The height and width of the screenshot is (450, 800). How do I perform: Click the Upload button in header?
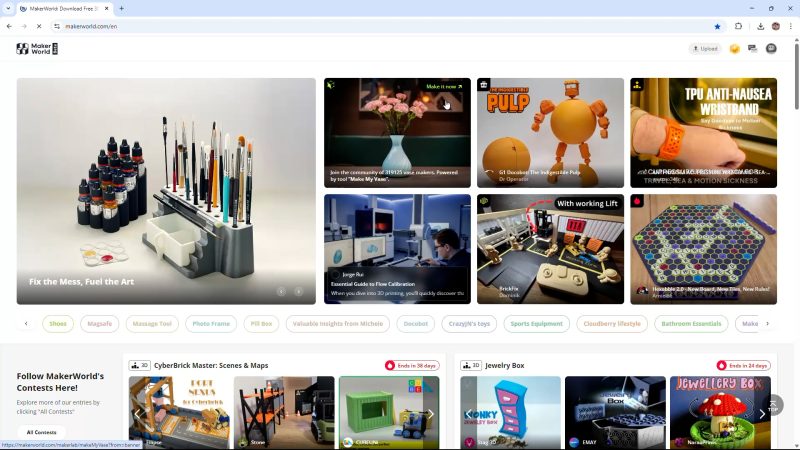click(705, 49)
